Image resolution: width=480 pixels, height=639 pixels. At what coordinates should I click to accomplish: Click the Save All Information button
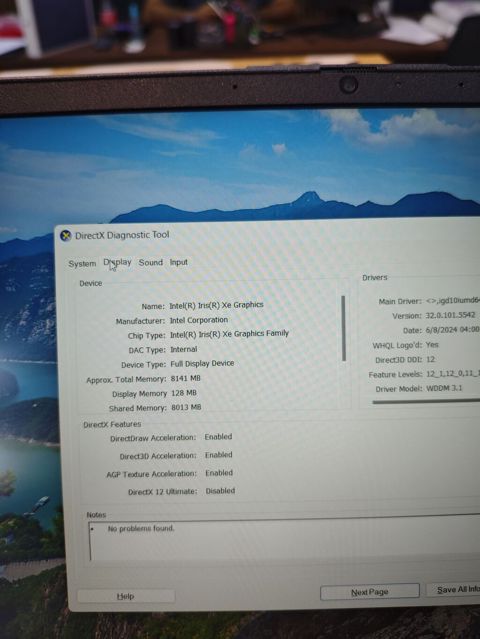[x=453, y=589]
